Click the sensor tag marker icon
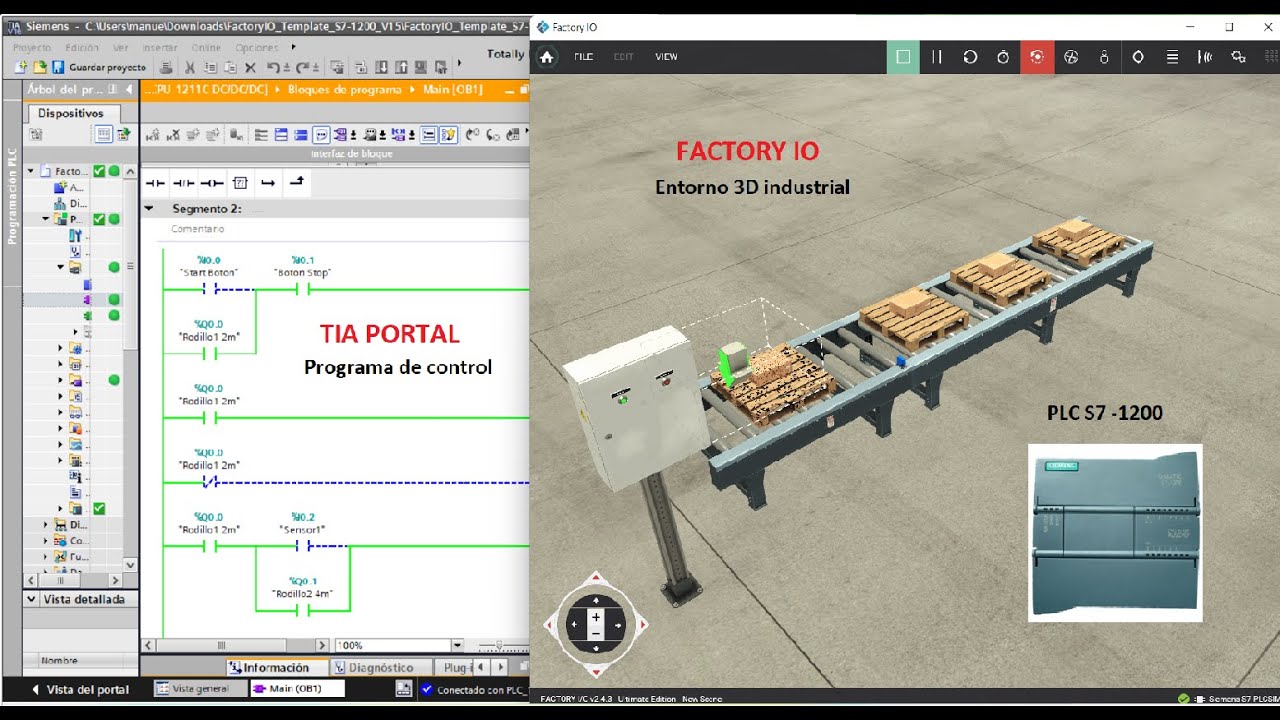The width and height of the screenshot is (1280, 720). [1138, 57]
